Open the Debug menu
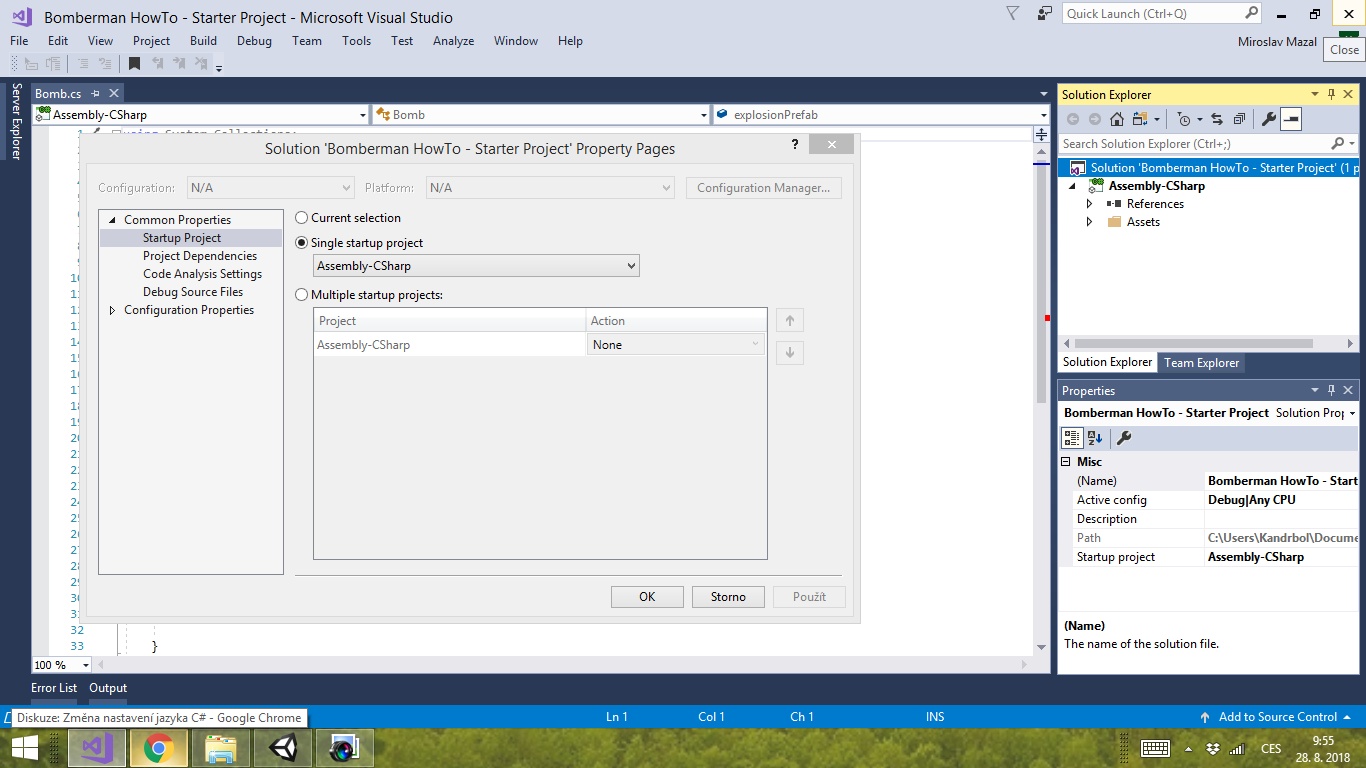1366x768 pixels. point(254,41)
